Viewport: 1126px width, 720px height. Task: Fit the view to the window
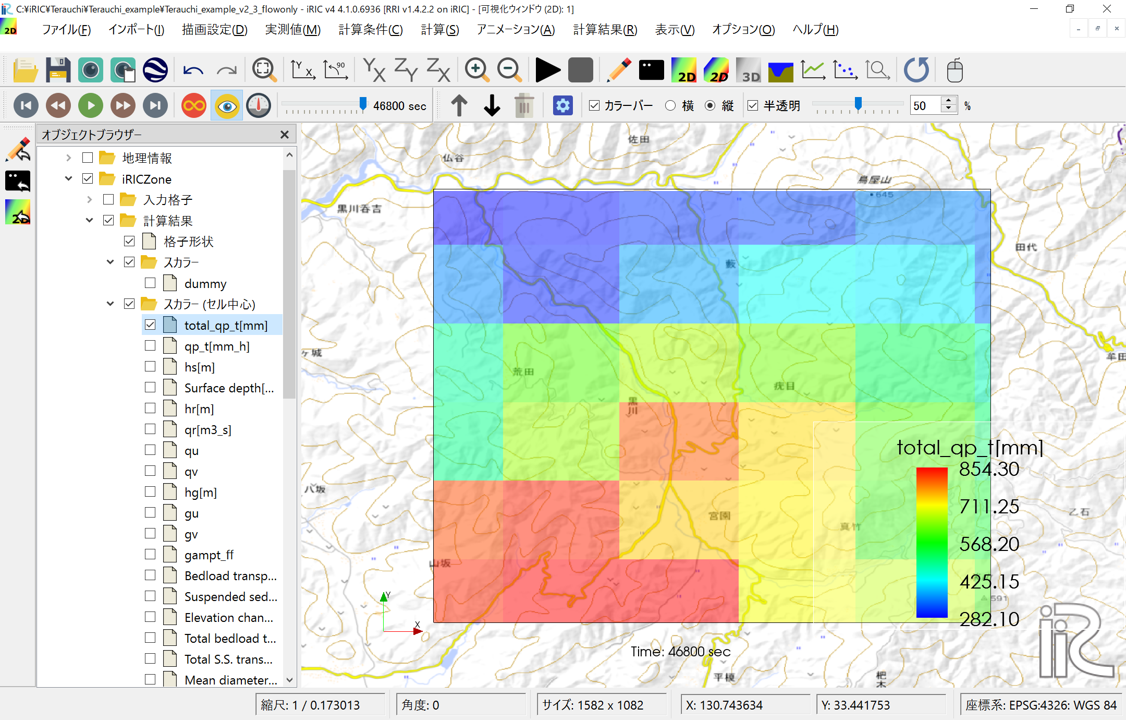(x=264, y=70)
